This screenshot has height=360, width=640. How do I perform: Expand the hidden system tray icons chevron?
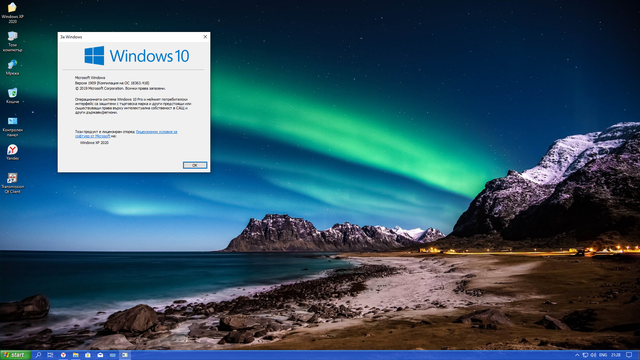(x=577, y=355)
